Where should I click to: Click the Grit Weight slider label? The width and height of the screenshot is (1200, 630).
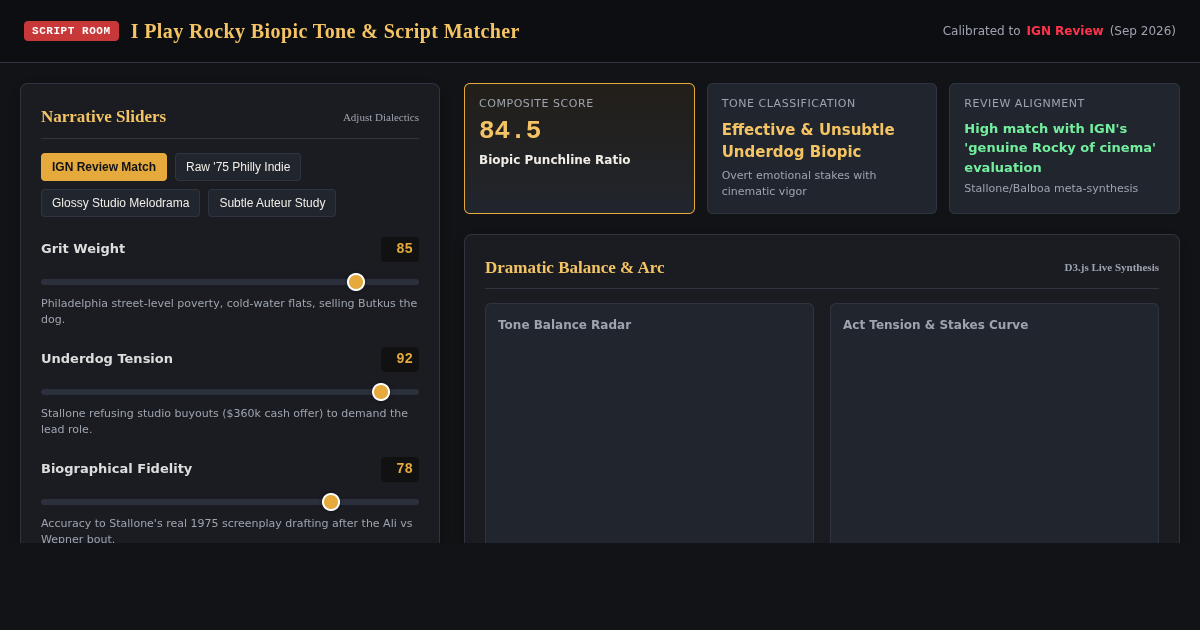pos(83,249)
